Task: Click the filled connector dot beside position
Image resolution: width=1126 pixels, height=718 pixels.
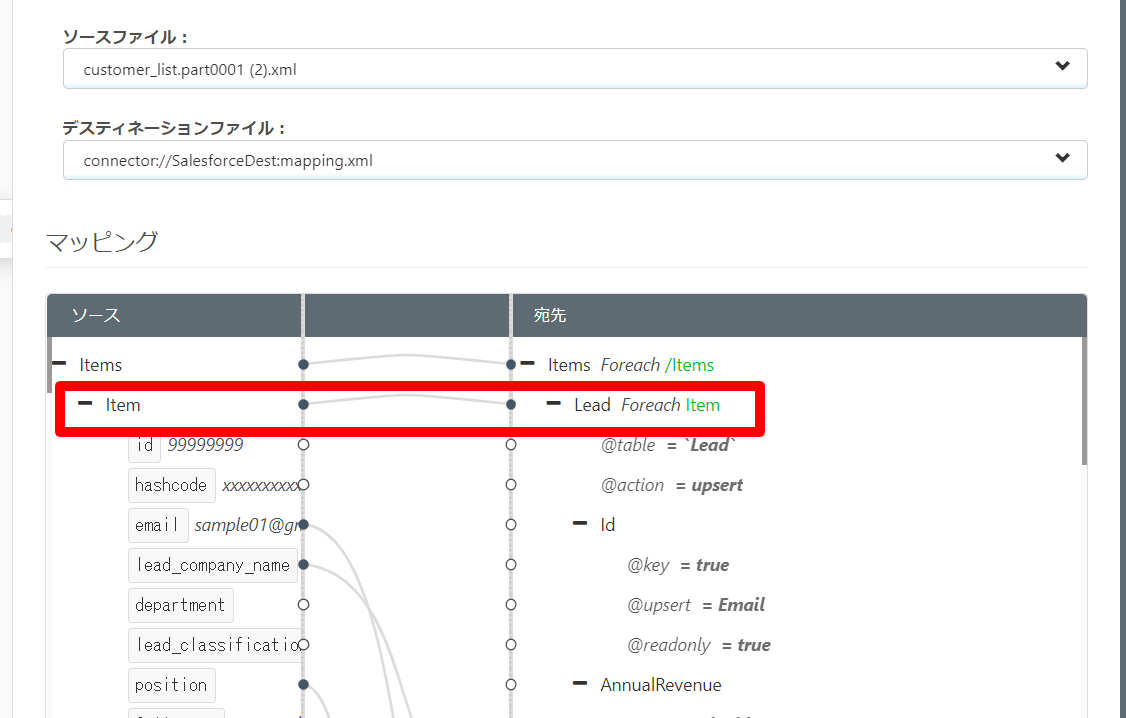Action: coord(304,685)
